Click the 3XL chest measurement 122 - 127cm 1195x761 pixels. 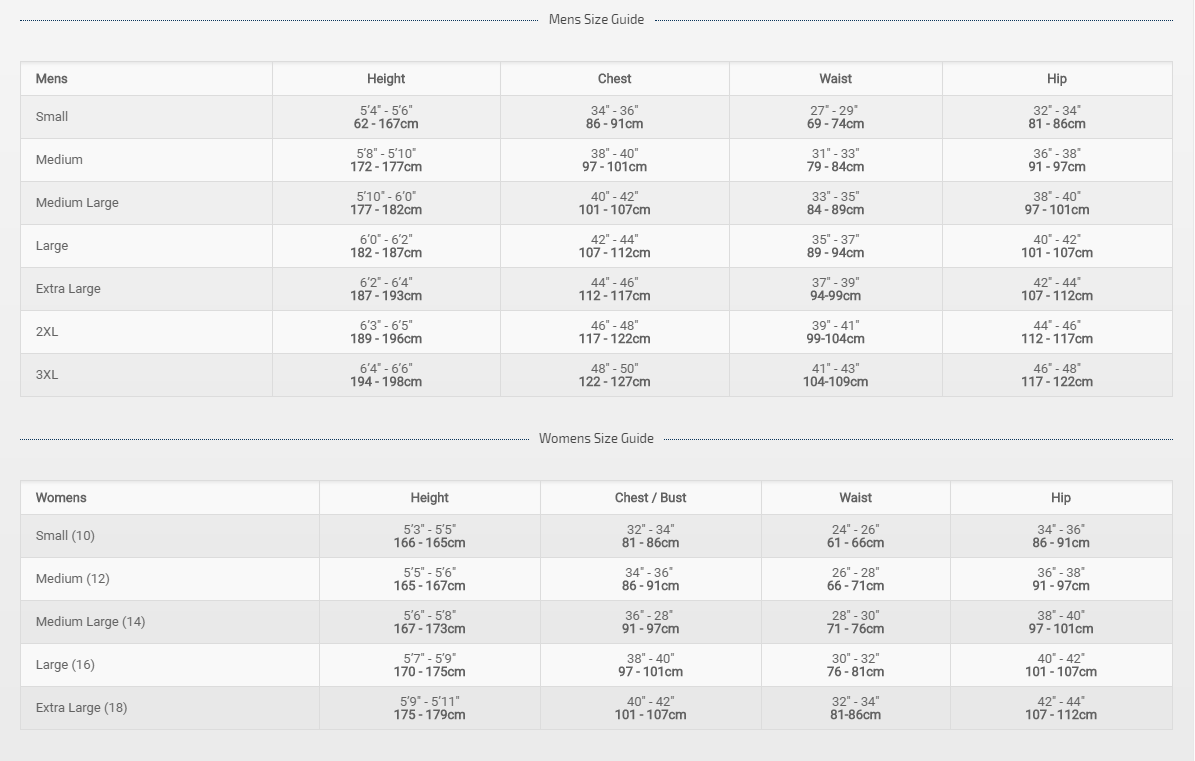614,382
